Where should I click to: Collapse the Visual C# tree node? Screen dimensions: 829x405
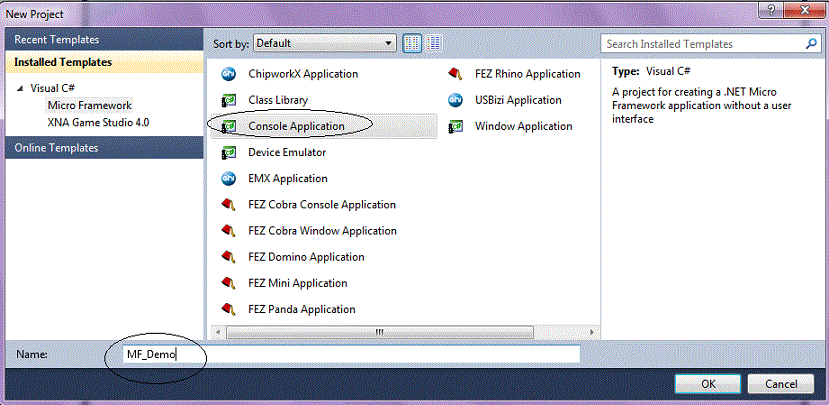20,89
